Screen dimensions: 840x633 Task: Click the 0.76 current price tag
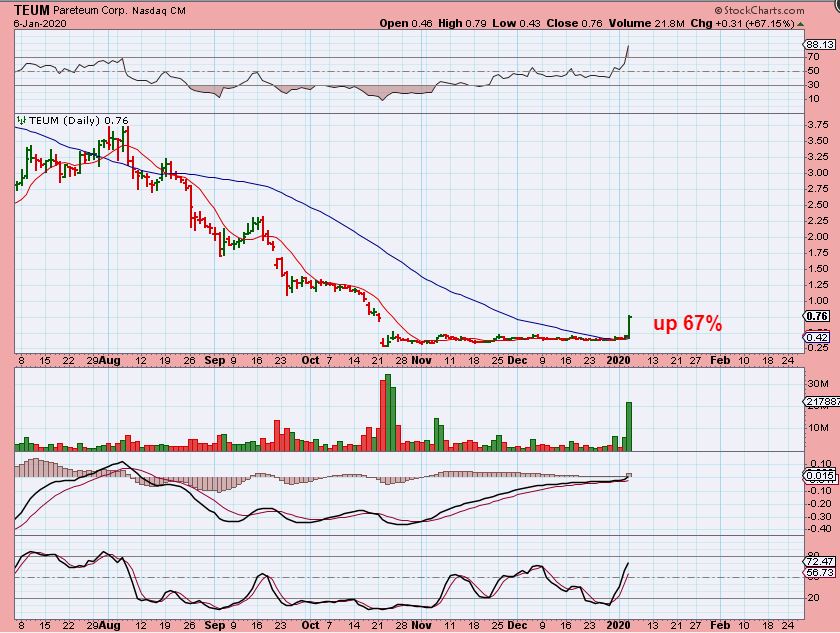tap(818, 316)
